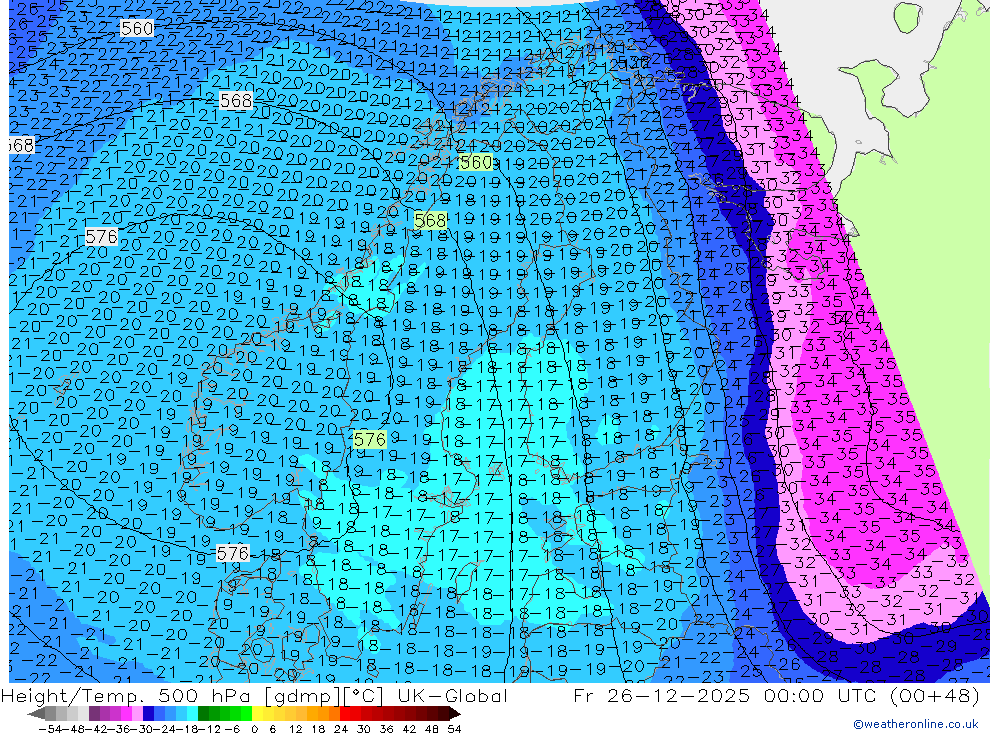Click the '[gdmp]' unit label
Image resolution: width=1000 pixels, height=733 pixels.
[302, 696]
